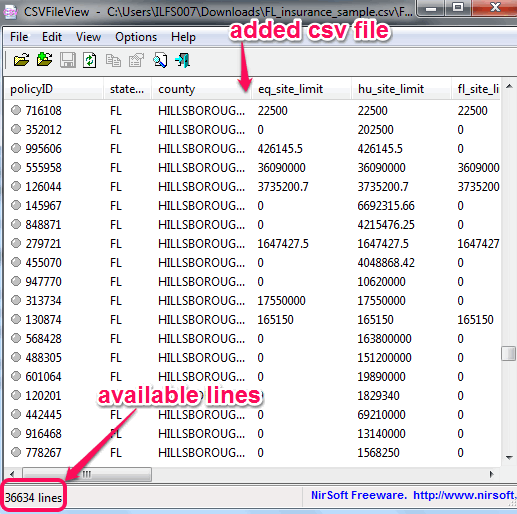The height and width of the screenshot is (514, 517).
Task: Click the row bullet icon for policy 130874
Action: point(16,319)
